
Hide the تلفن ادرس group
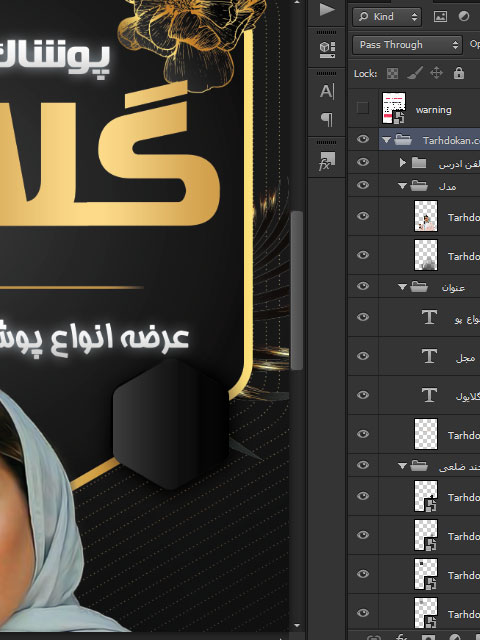(362, 162)
